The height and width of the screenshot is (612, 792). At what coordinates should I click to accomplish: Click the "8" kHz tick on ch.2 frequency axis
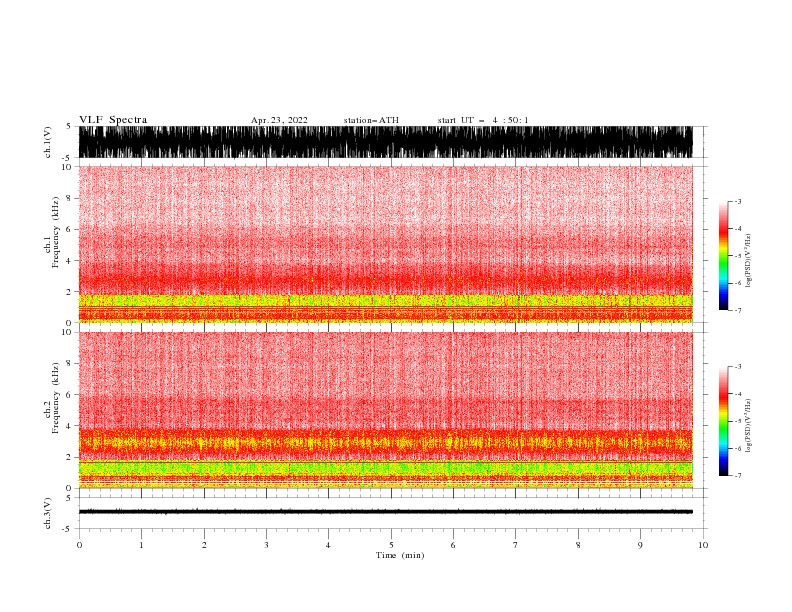[x=69, y=364]
